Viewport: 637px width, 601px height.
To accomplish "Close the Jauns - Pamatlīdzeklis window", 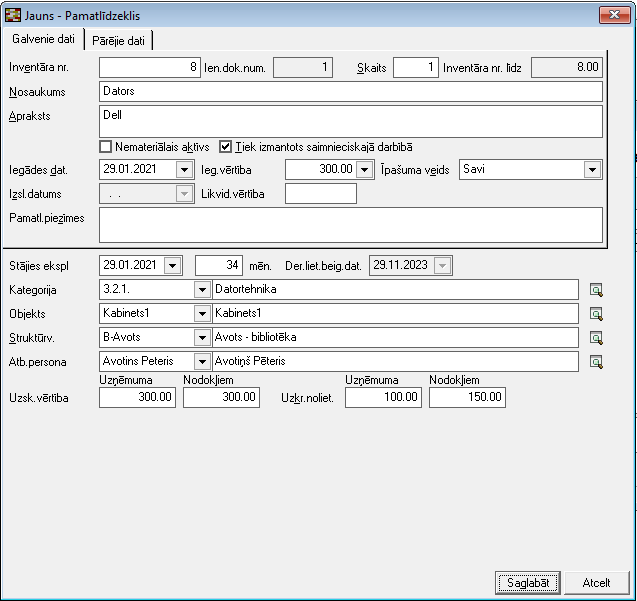I will pos(615,15).
